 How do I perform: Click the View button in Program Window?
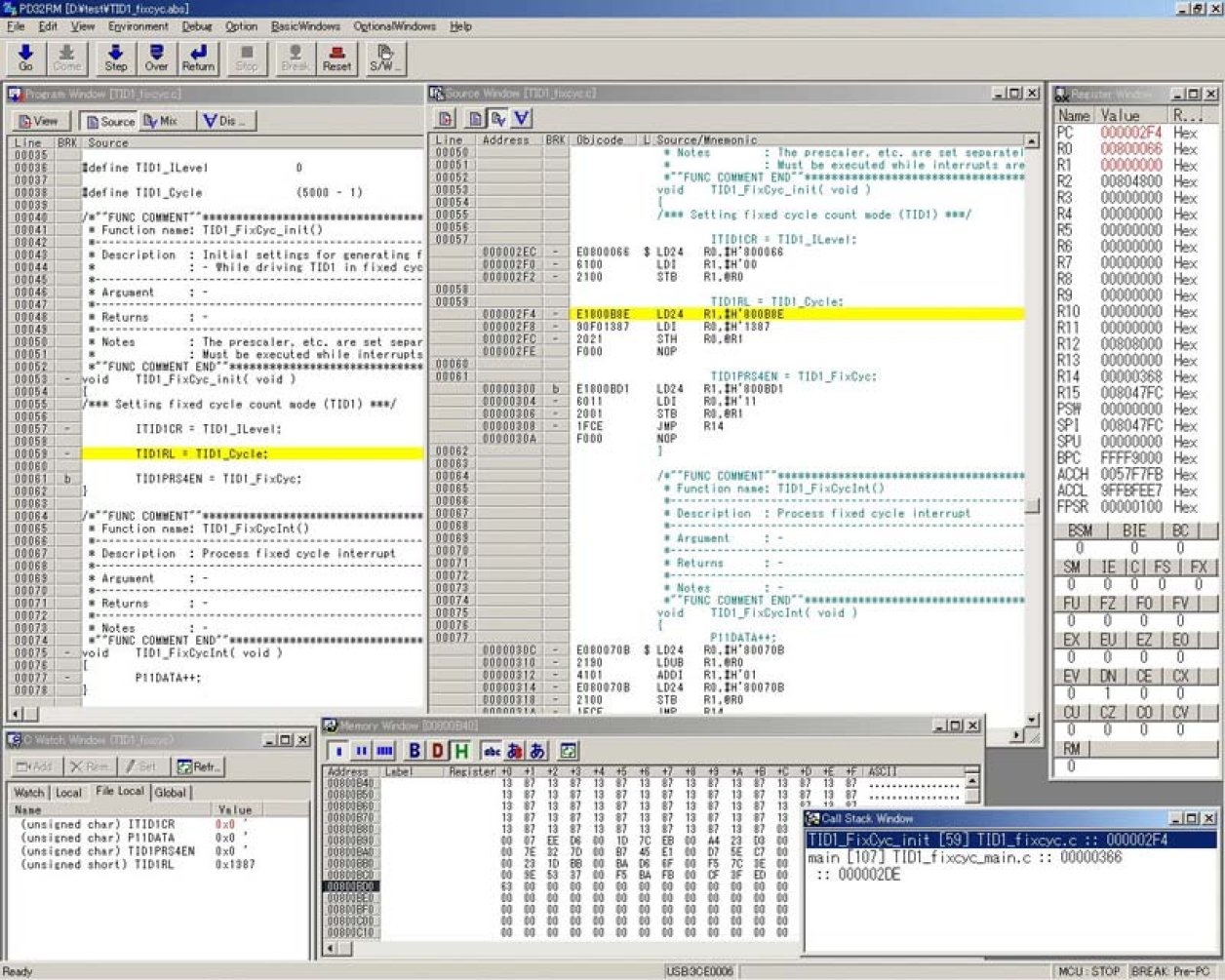point(40,120)
